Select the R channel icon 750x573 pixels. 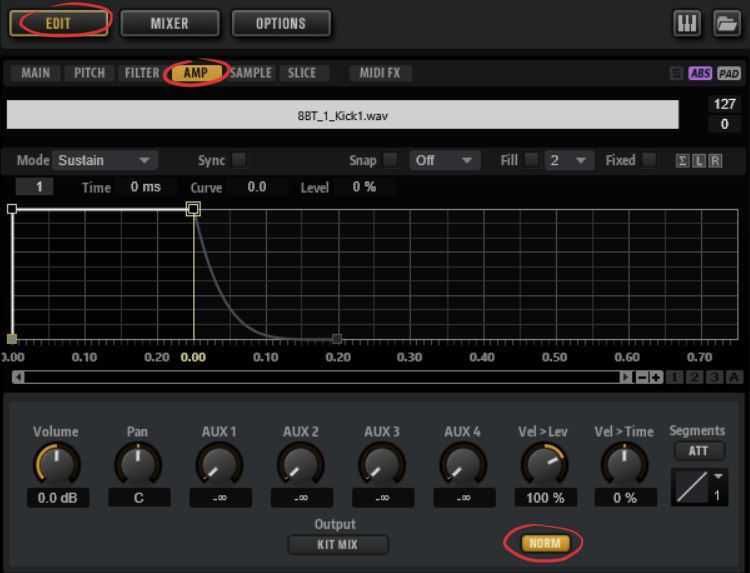click(x=715, y=161)
